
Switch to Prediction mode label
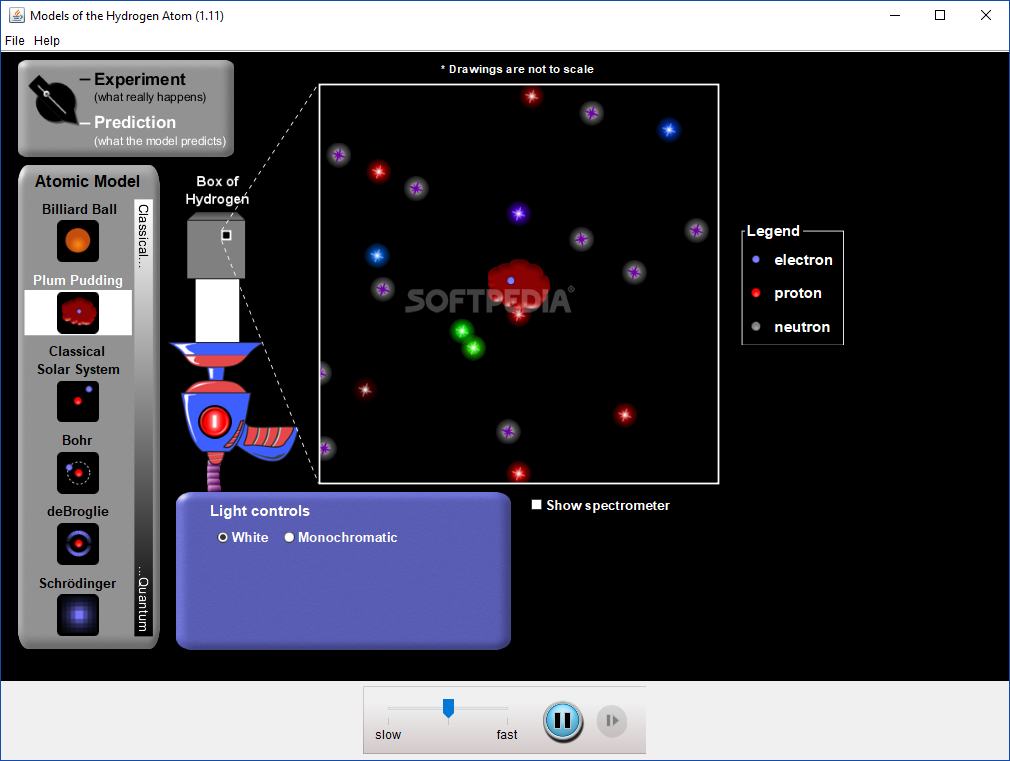click(x=135, y=122)
